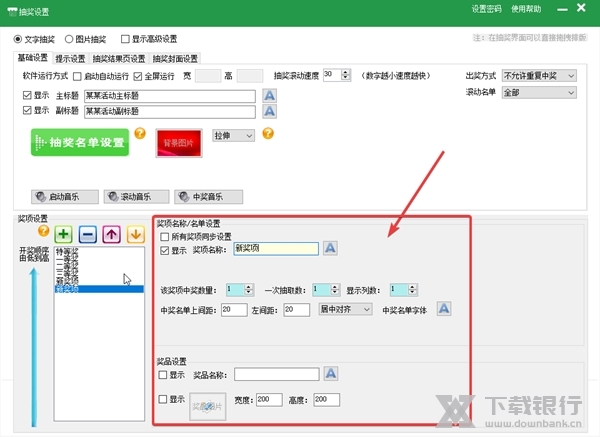Screen dimensions: 600x437
Task: Choose the 背景图片 background thumbnail
Action: click(x=179, y=143)
